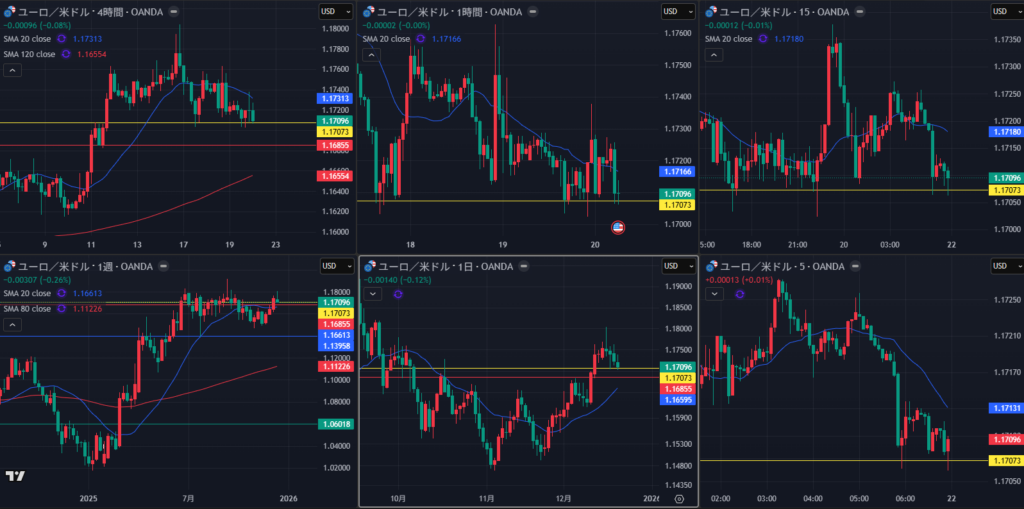This screenshot has width=1024, height=509.
Task: Toggle the round minus button on weekly chart title
Action: tap(163, 267)
